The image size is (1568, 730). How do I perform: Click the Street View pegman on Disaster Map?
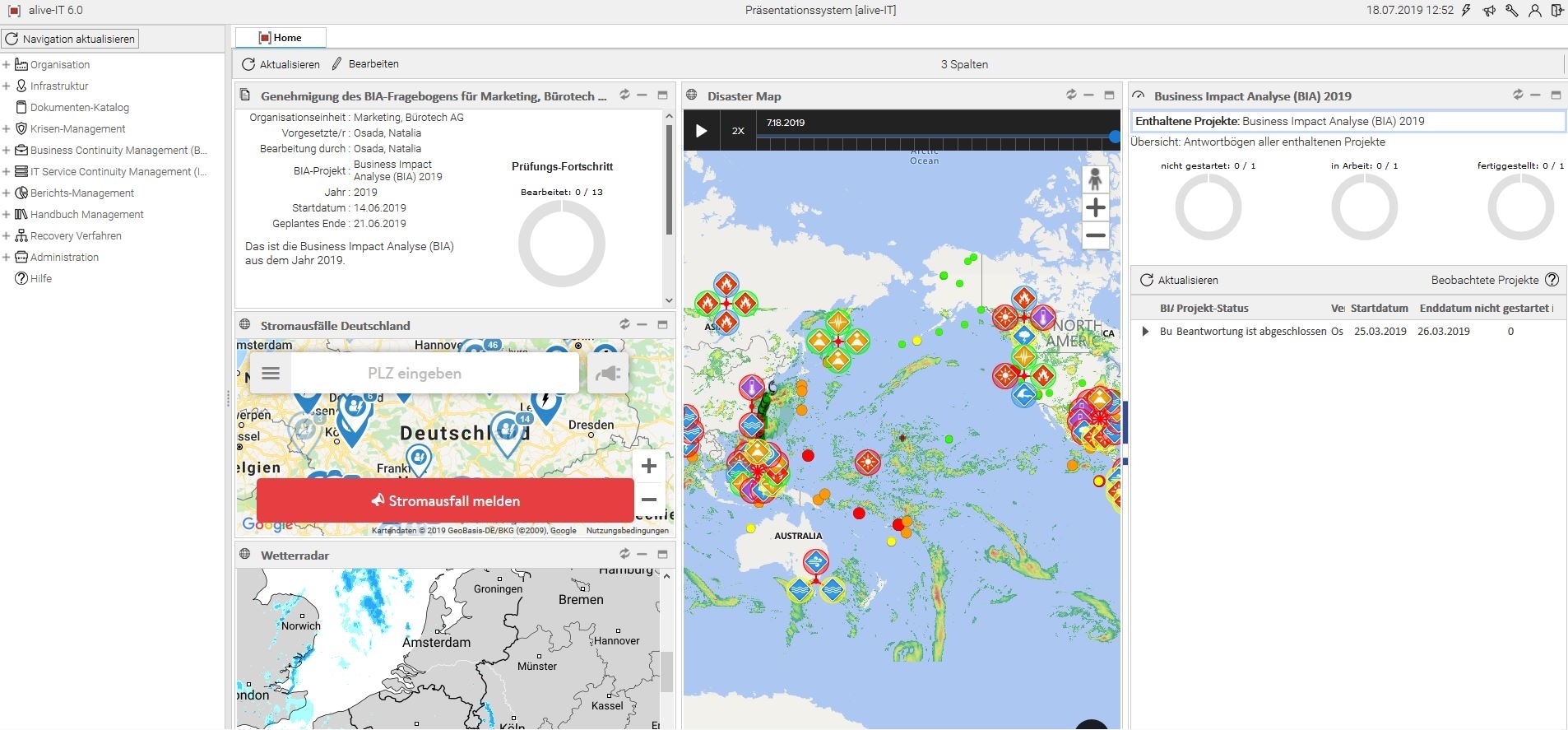tap(1095, 179)
